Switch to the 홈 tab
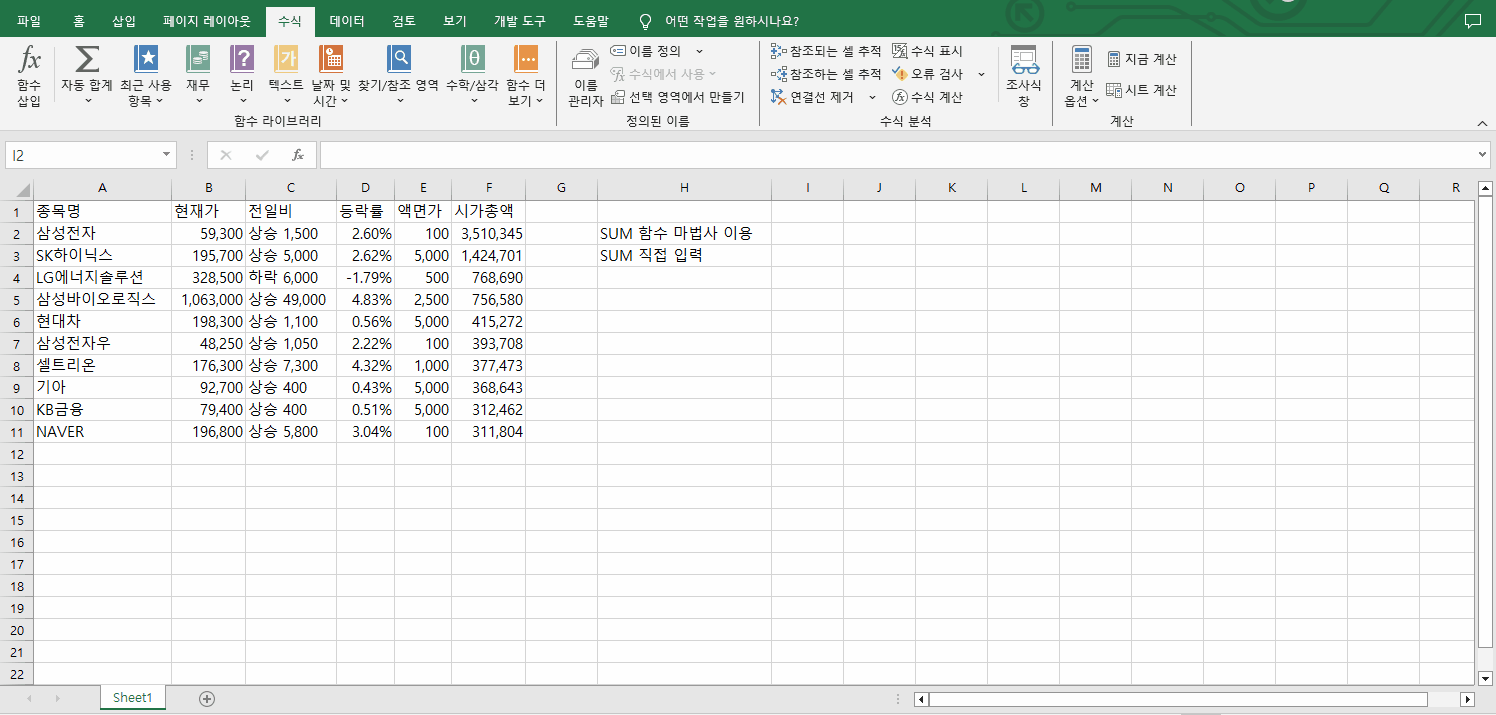The image size is (1496, 715). coord(79,21)
